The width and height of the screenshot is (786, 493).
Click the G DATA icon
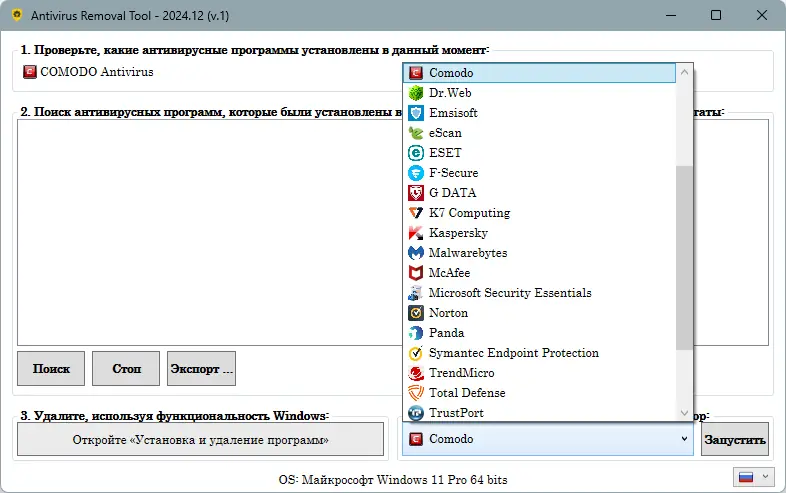416,193
